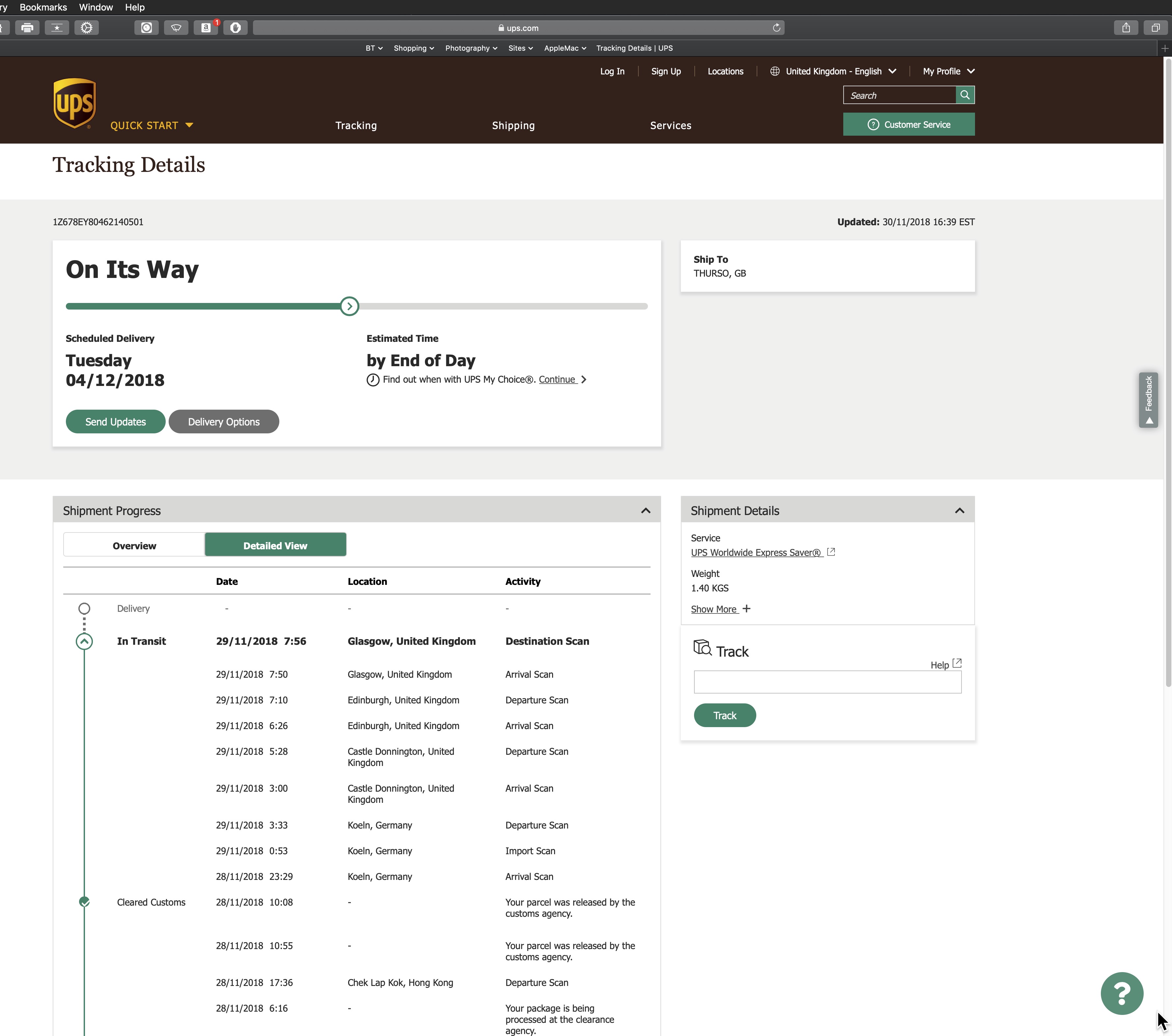
Task: Click the UPS shield logo
Action: 74,103
